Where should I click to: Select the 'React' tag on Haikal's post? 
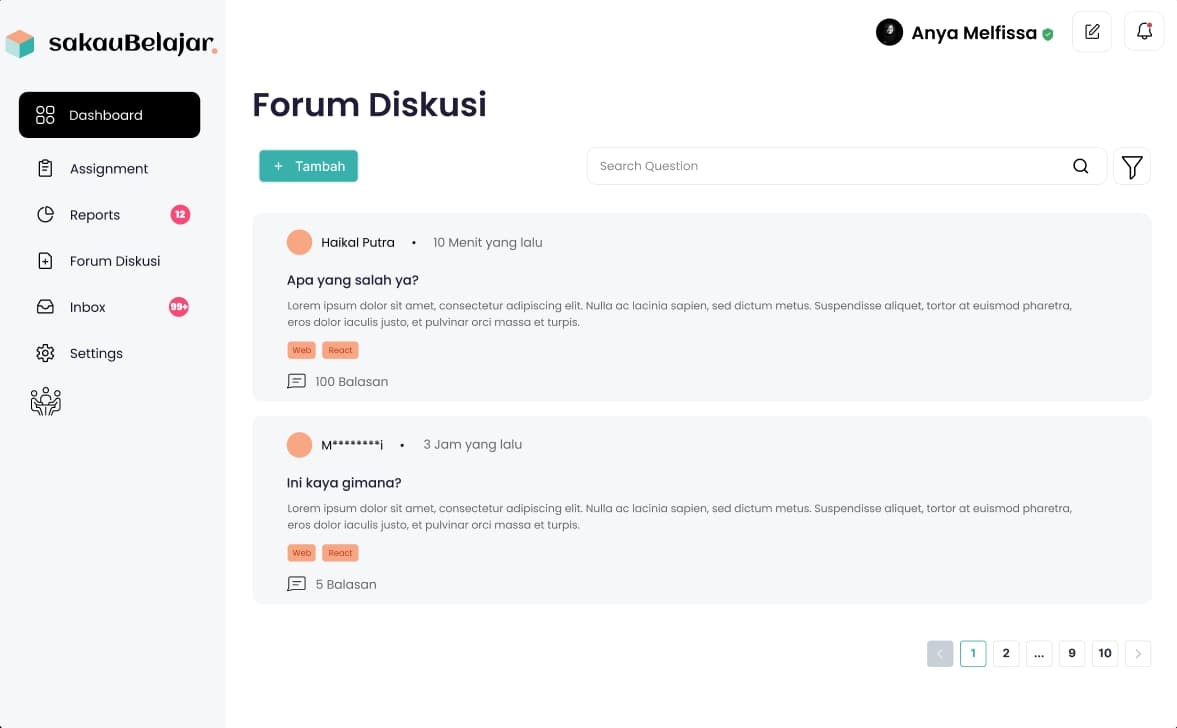click(340, 350)
